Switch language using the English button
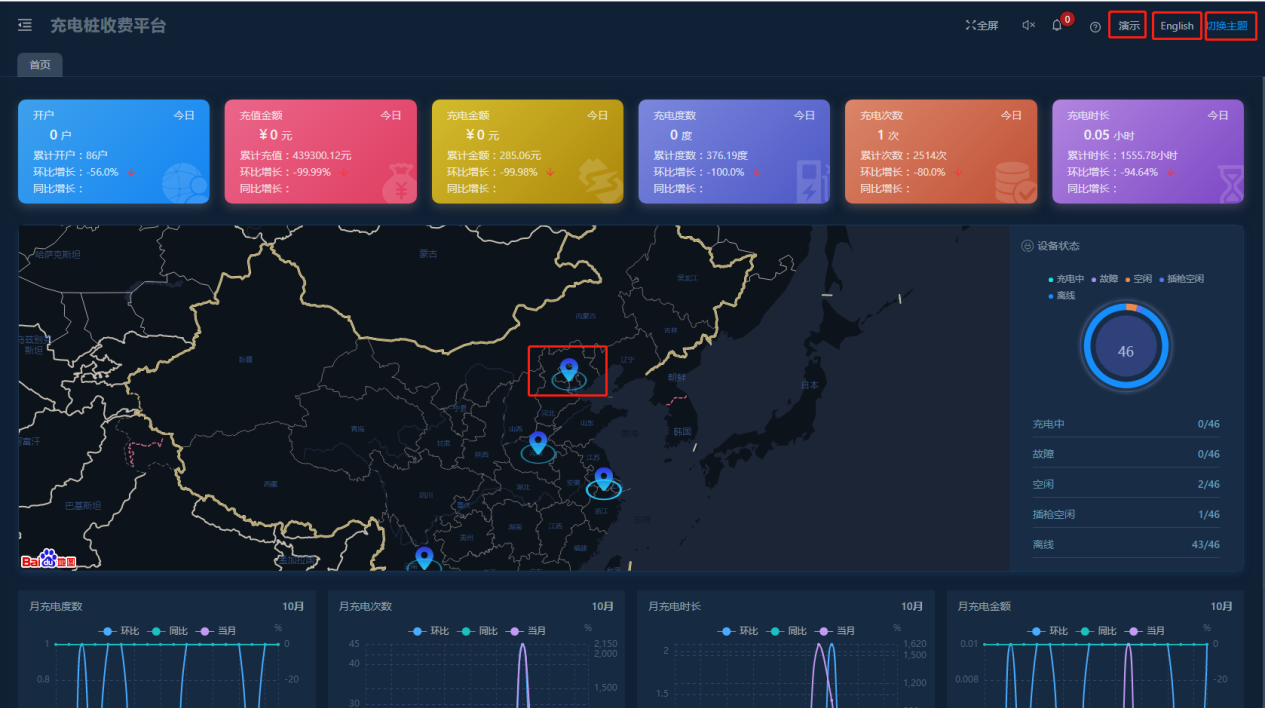This screenshot has height=708, width=1265. click(1176, 26)
